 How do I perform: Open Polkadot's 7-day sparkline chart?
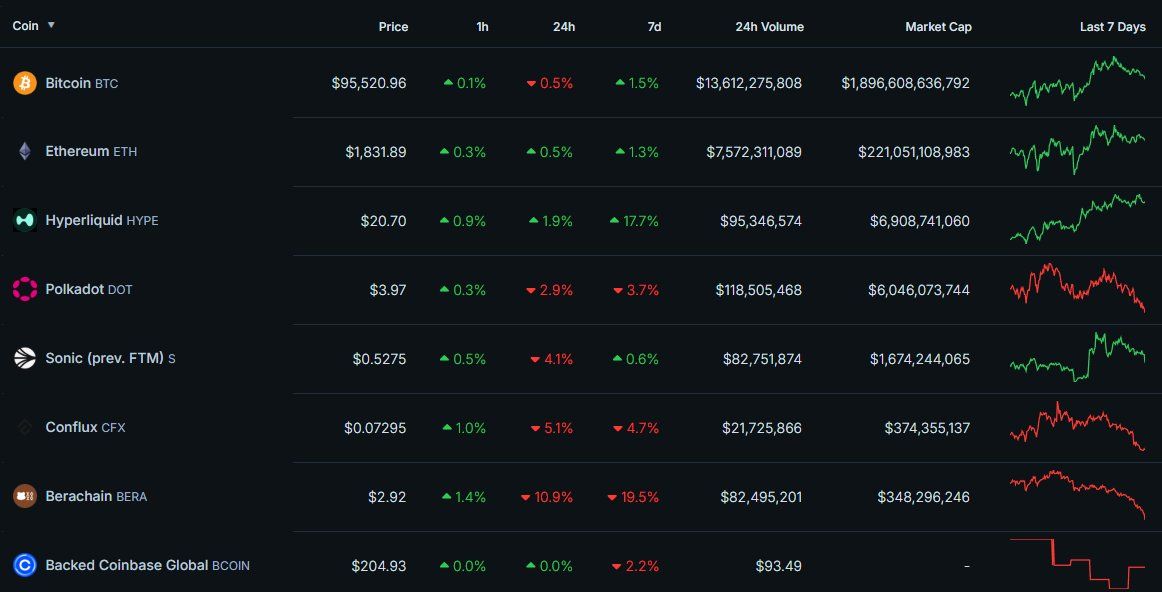click(1078, 287)
